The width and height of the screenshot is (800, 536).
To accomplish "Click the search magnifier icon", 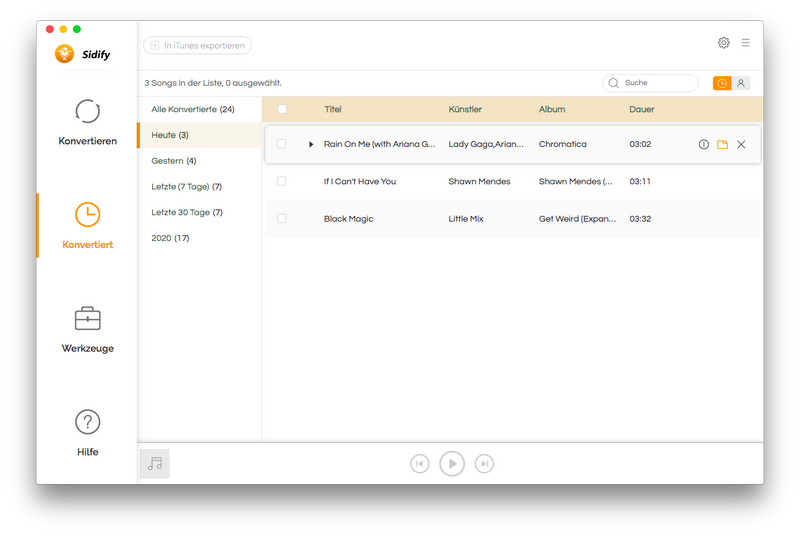I will [x=614, y=83].
